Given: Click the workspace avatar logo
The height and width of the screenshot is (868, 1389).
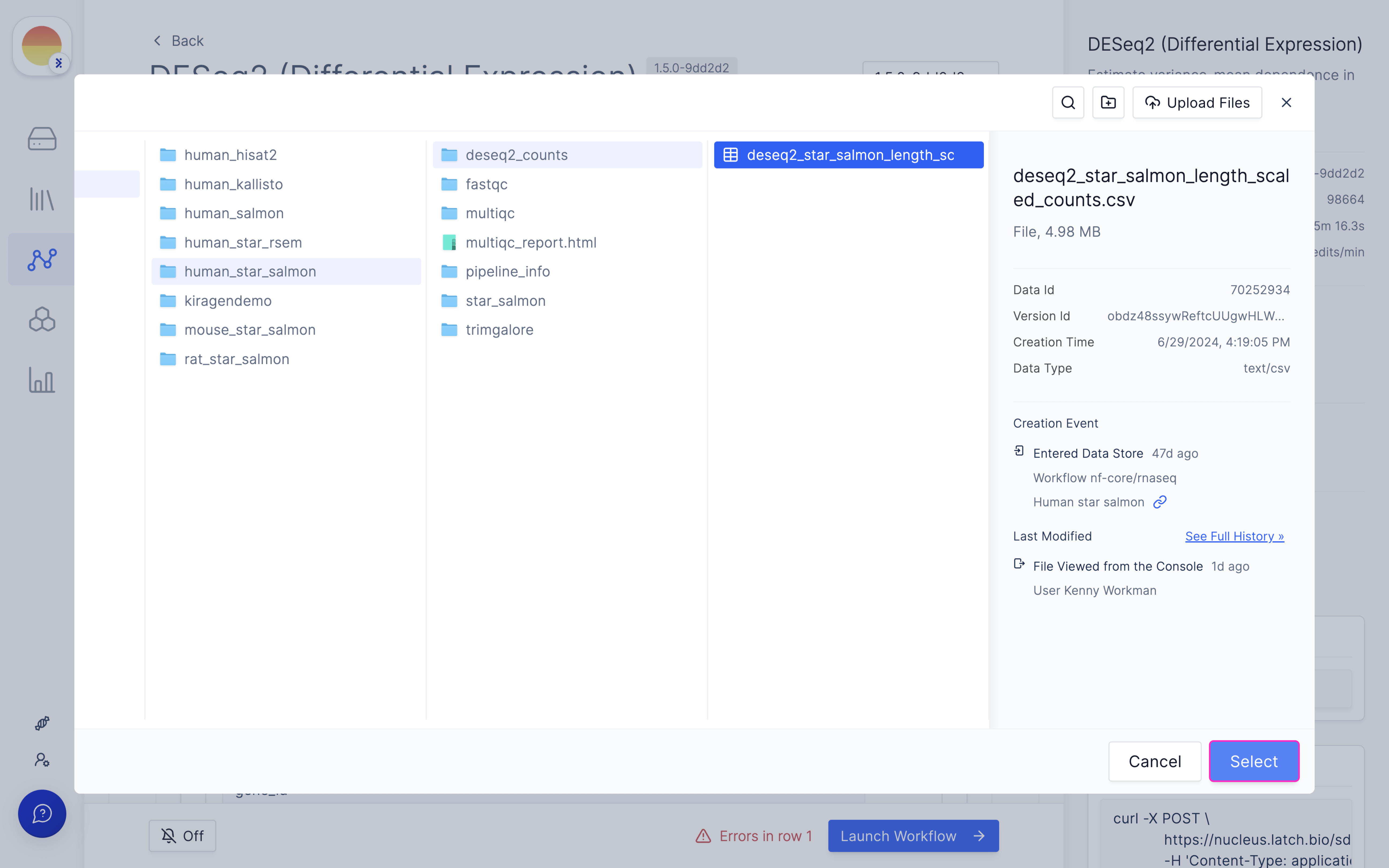Looking at the screenshot, I should click(x=42, y=46).
